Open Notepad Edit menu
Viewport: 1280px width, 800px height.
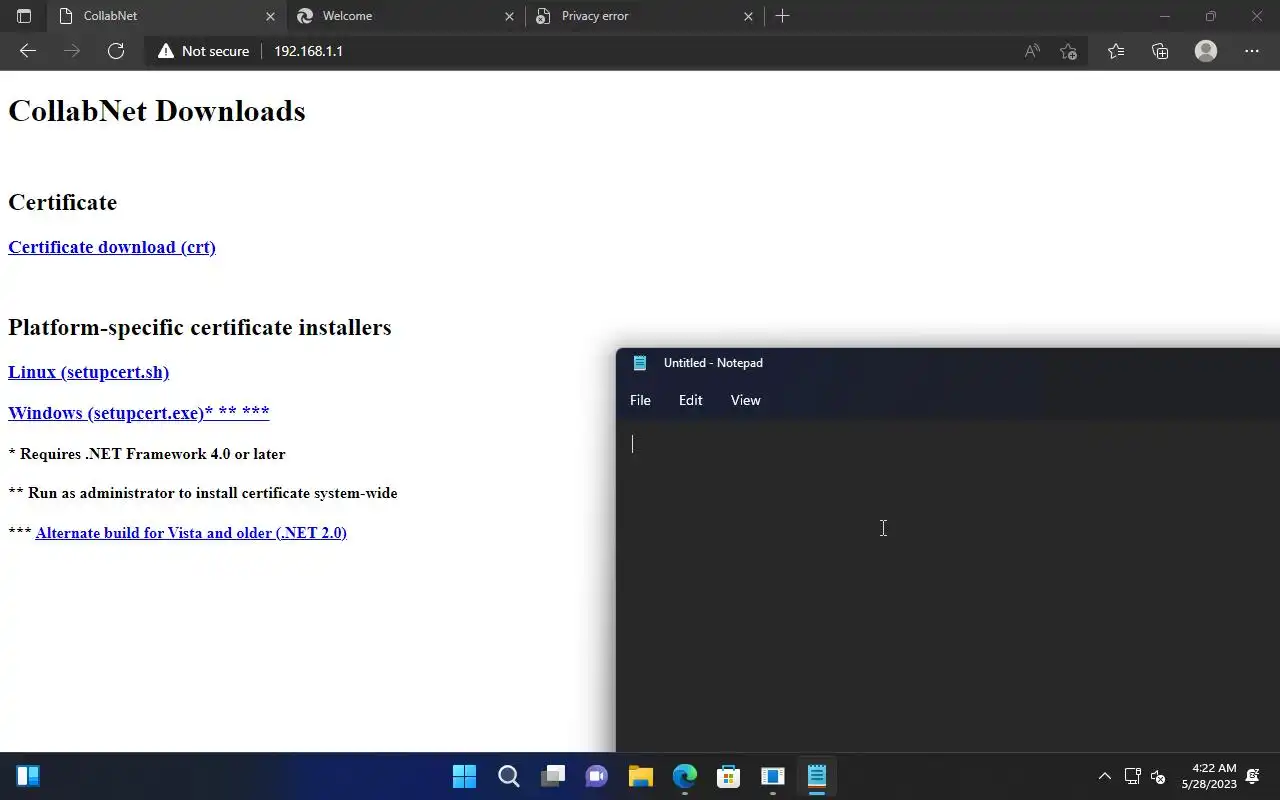tap(690, 400)
